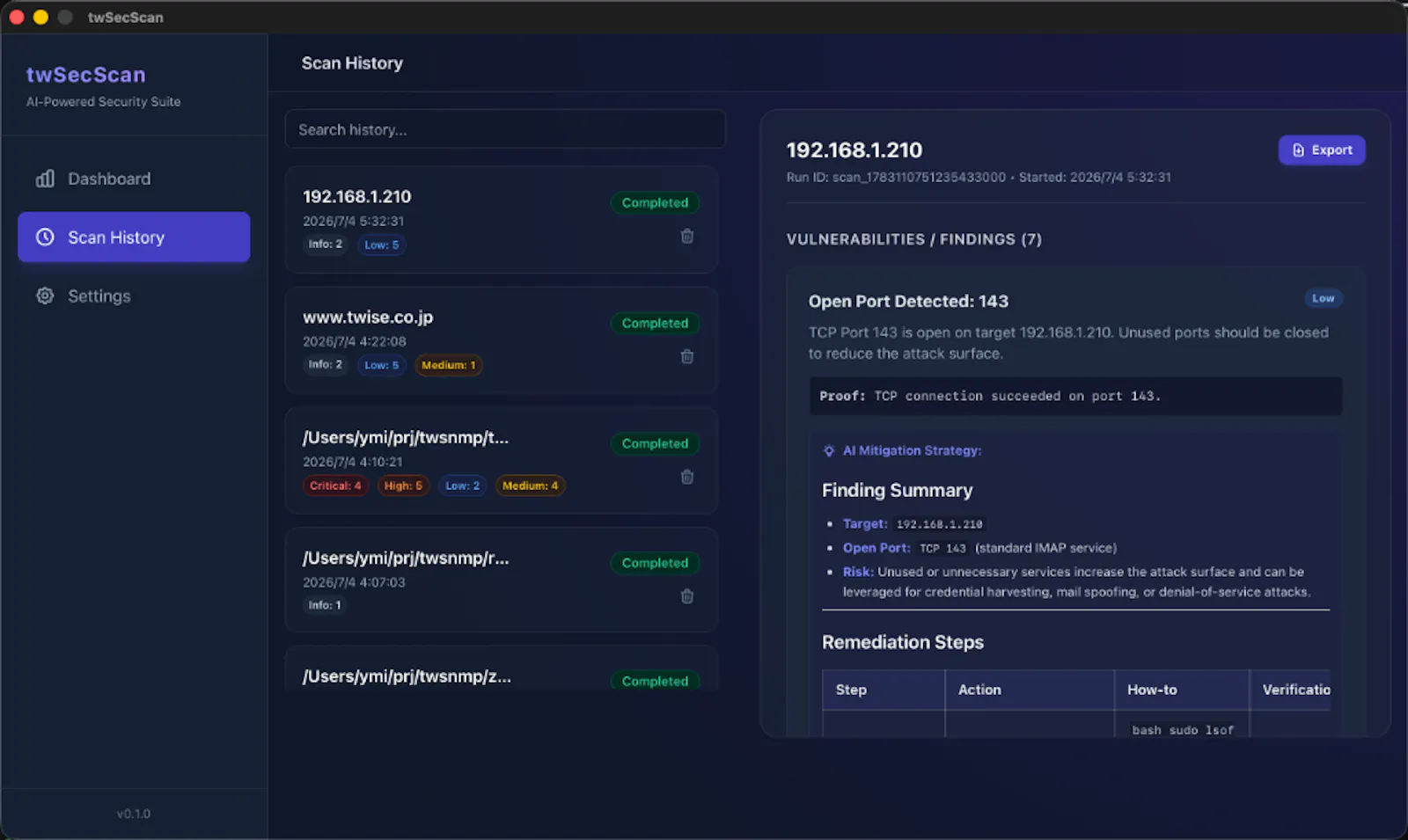Image resolution: width=1408 pixels, height=840 pixels.
Task: Open the Dashboard page
Action: point(134,179)
